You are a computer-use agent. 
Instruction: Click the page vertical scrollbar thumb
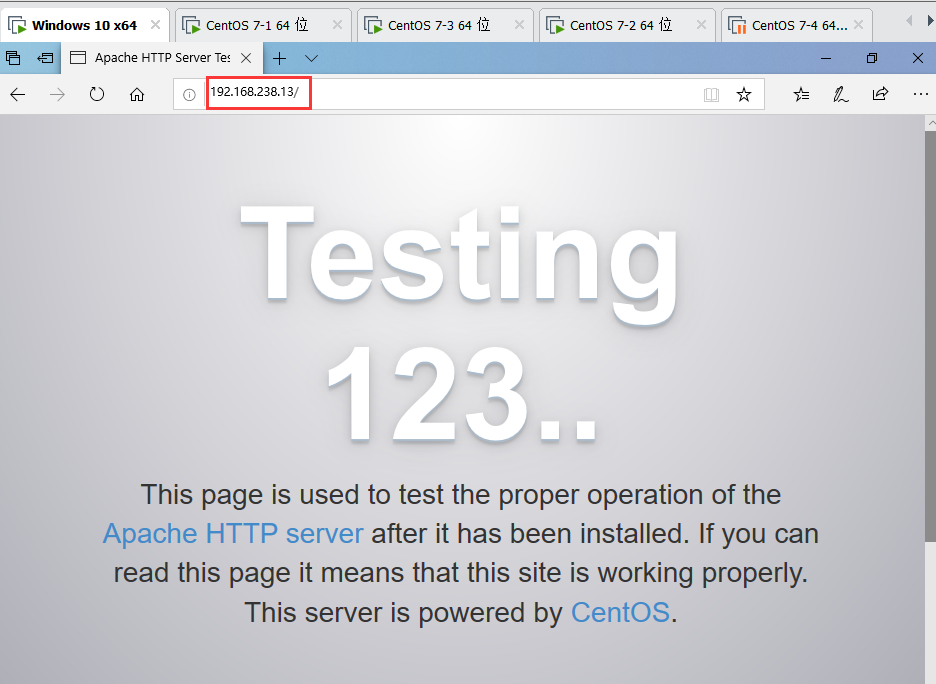[x=930, y=337]
